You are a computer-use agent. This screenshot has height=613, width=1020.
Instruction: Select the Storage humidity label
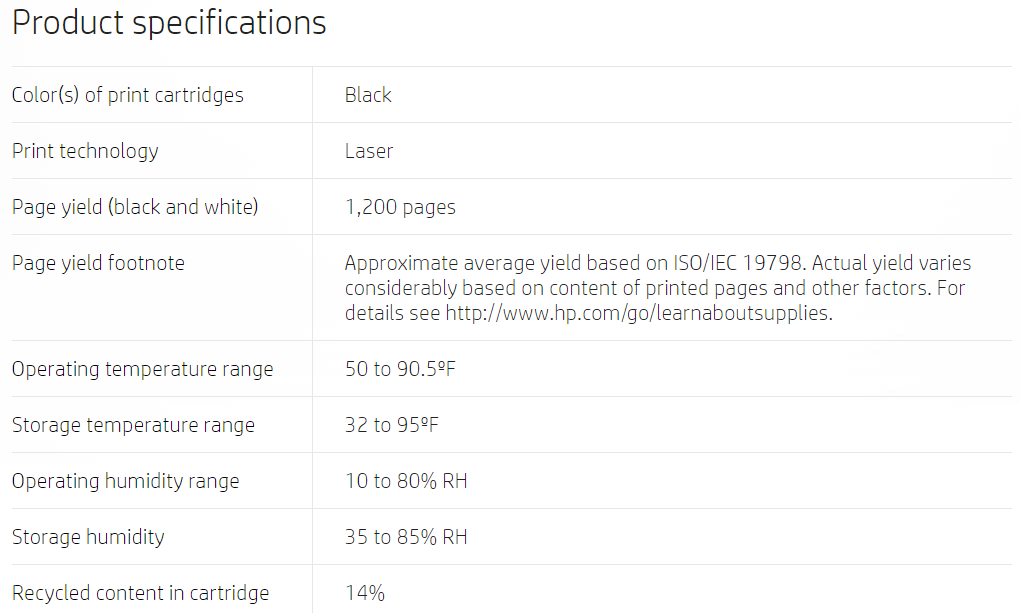pos(88,537)
